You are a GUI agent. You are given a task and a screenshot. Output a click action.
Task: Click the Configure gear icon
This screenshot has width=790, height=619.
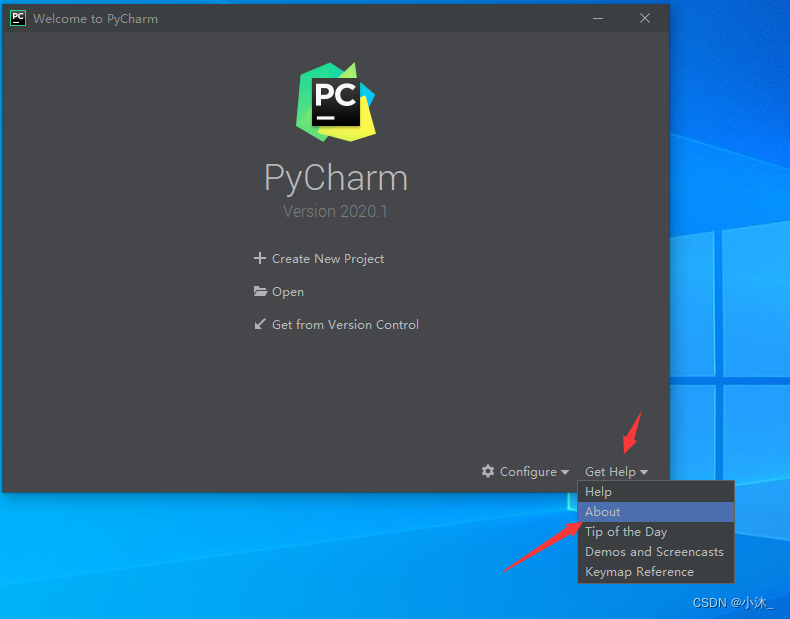coord(488,471)
